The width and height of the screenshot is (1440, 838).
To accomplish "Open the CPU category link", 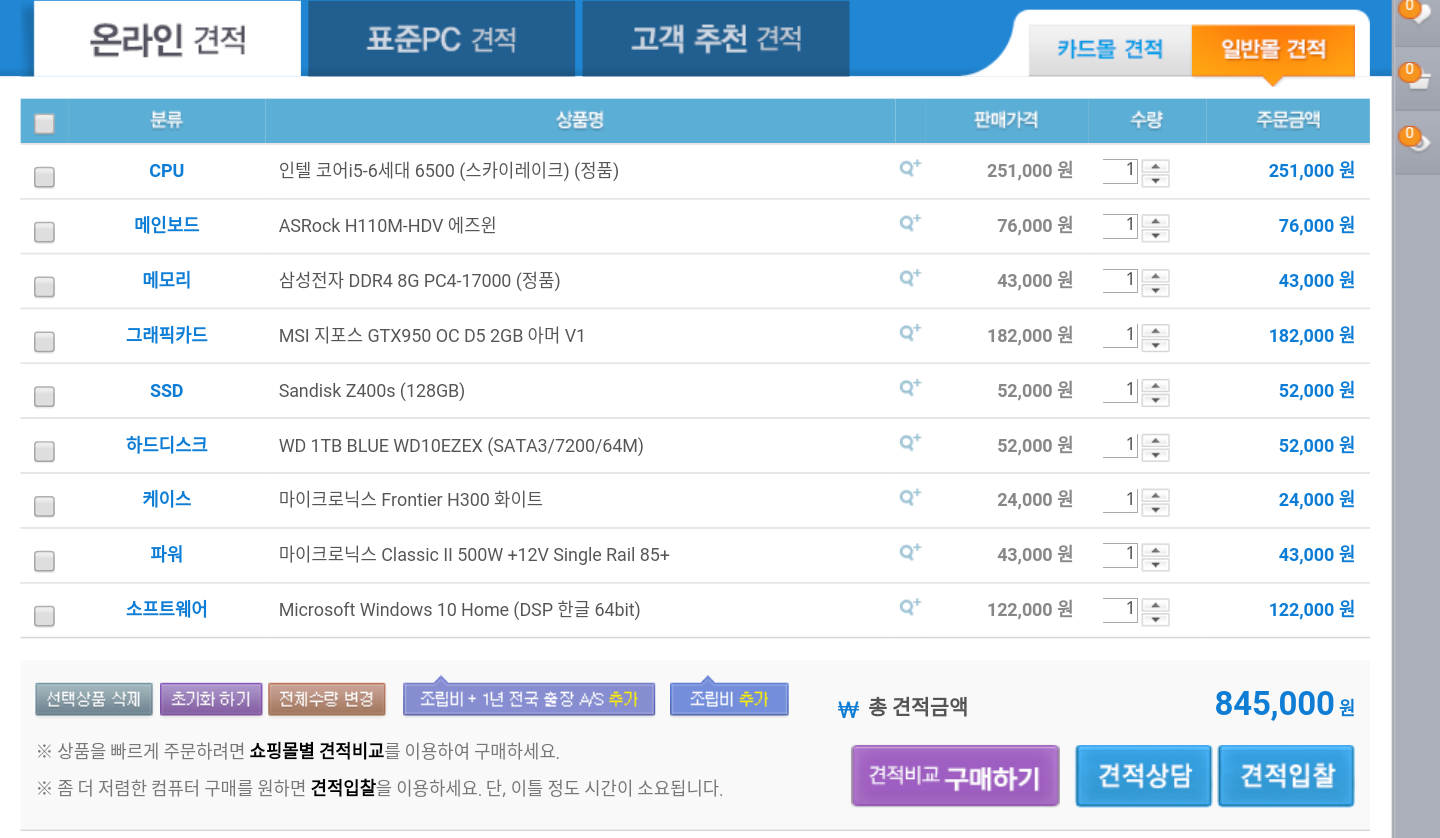I will pyautogui.click(x=166, y=171).
